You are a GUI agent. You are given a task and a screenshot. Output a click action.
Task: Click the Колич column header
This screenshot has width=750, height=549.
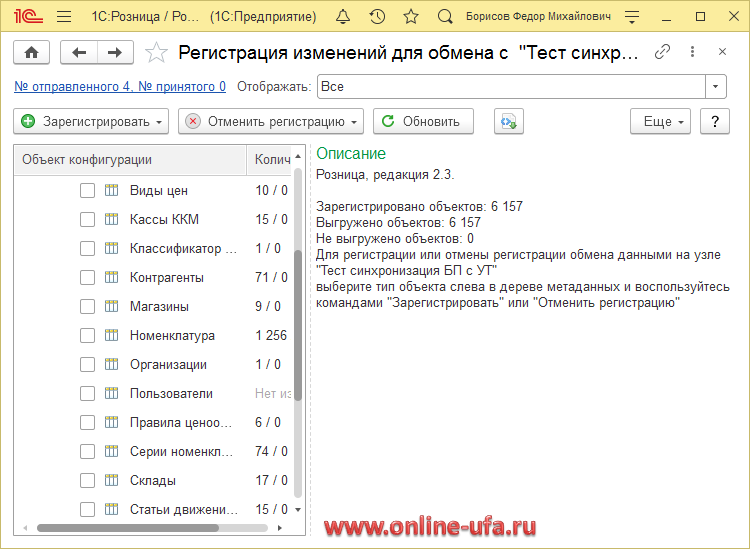(270, 160)
